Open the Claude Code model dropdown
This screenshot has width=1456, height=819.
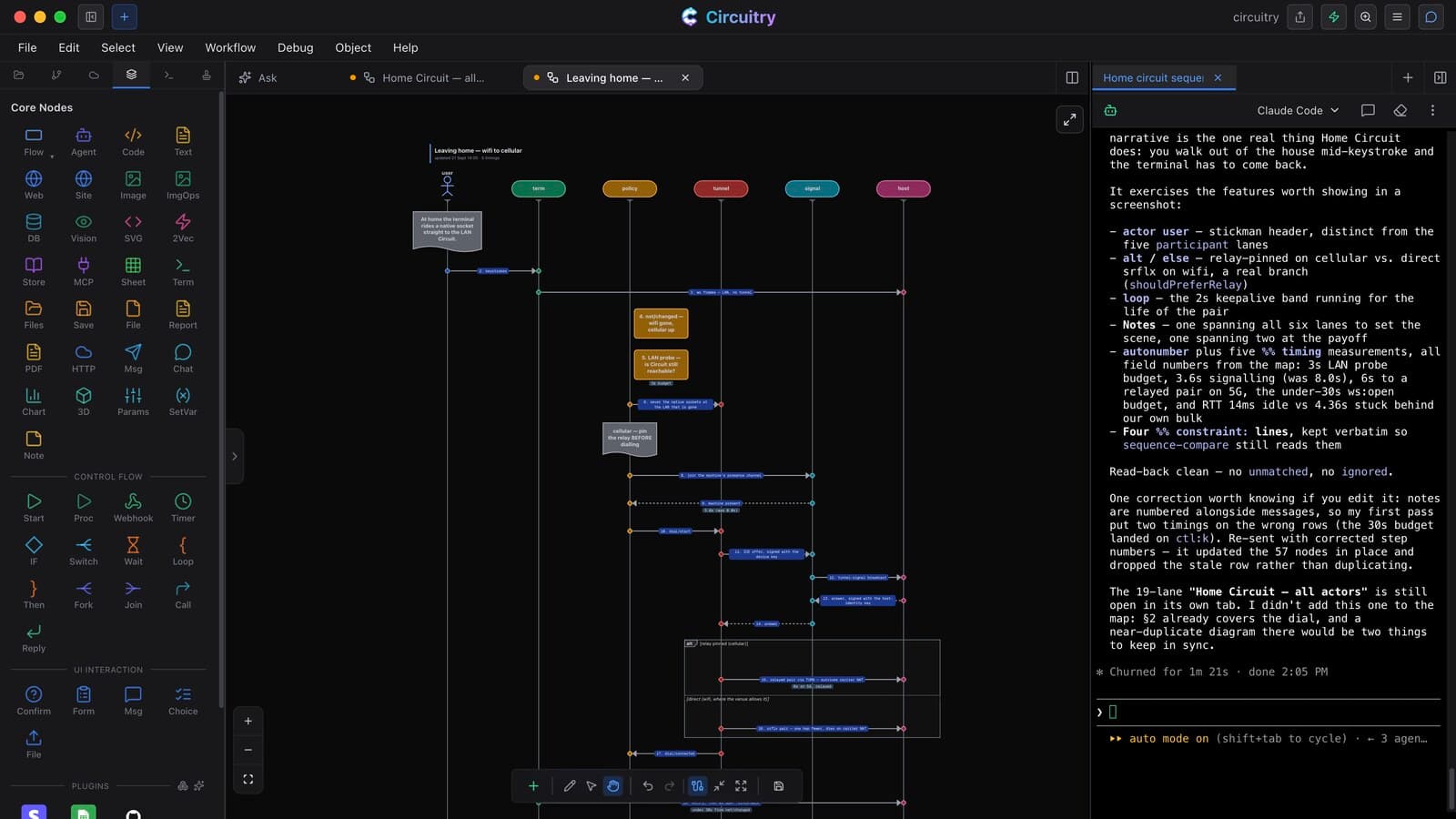tap(1298, 110)
